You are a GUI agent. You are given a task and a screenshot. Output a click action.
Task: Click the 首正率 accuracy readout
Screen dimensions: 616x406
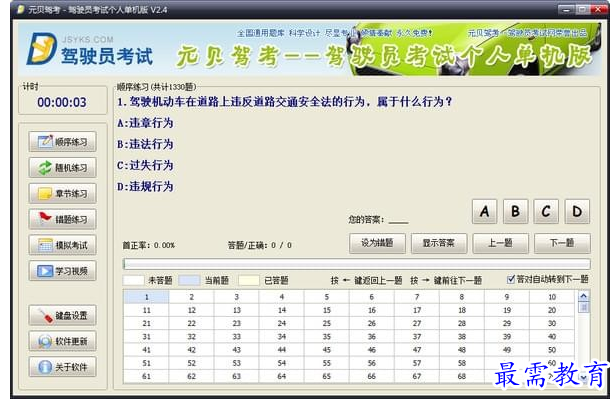[x=148, y=245]
